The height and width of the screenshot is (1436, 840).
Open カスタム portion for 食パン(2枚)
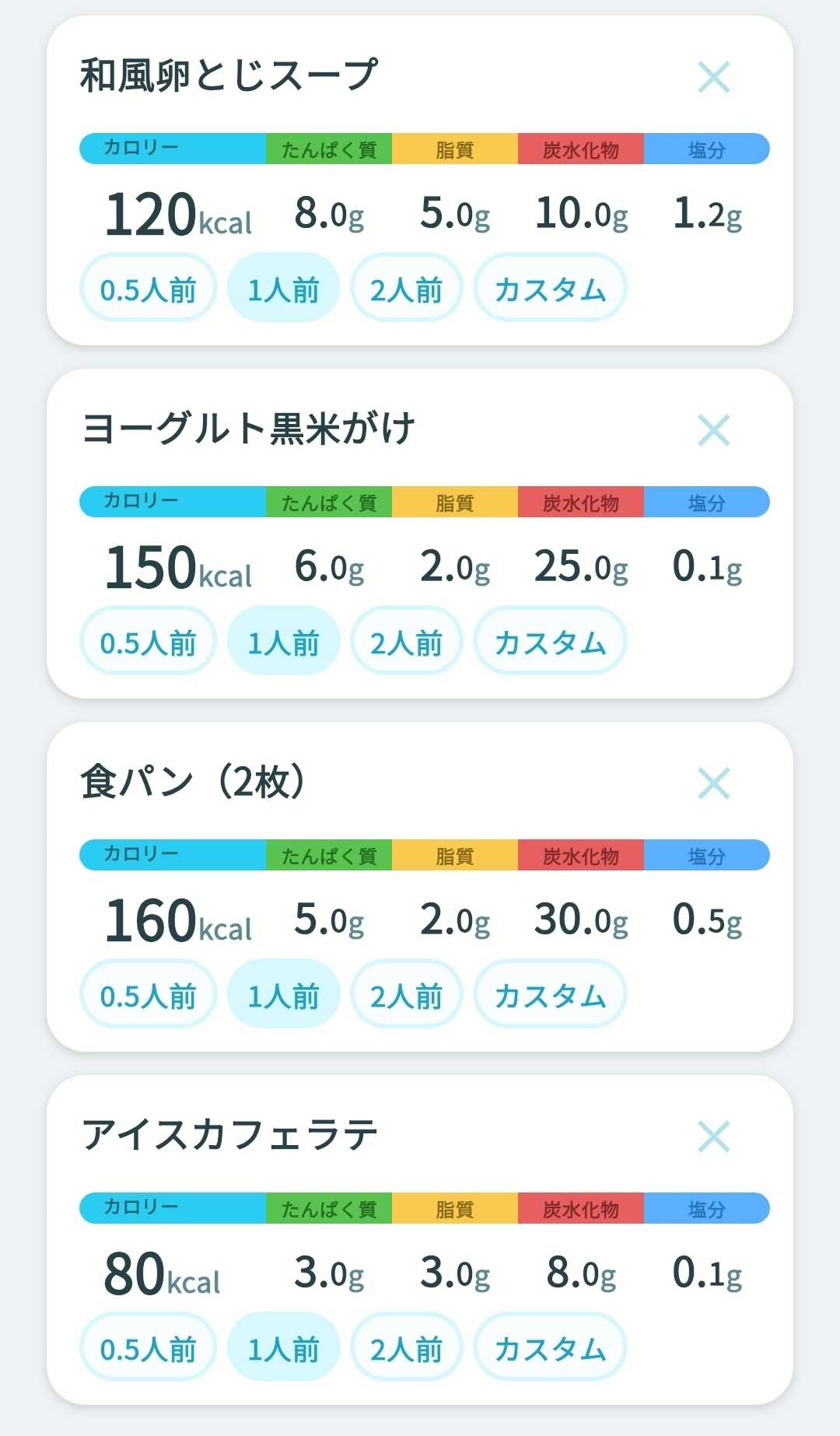click(550, 994)
